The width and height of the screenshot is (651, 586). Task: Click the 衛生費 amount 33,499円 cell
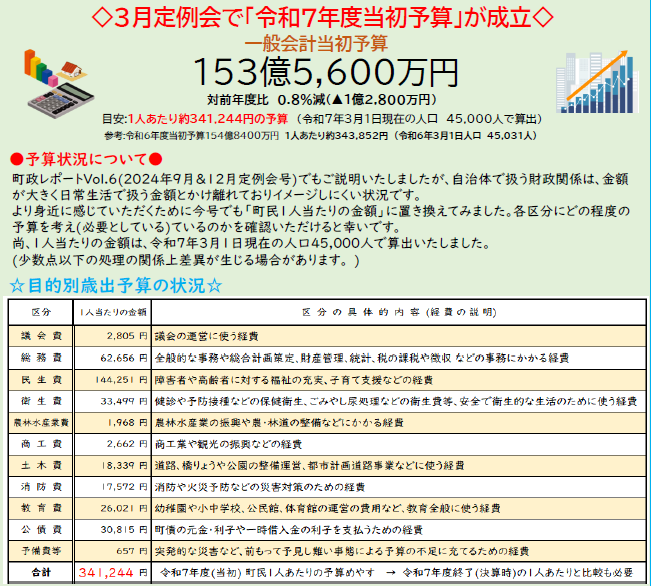[x=113, y=401]
